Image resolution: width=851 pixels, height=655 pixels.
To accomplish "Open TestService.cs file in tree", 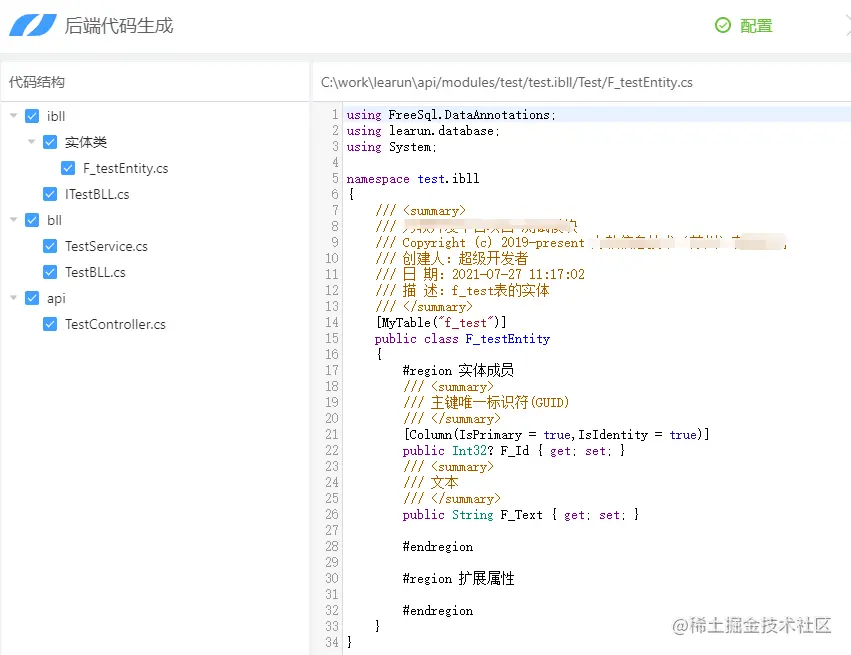I will 106,246.
